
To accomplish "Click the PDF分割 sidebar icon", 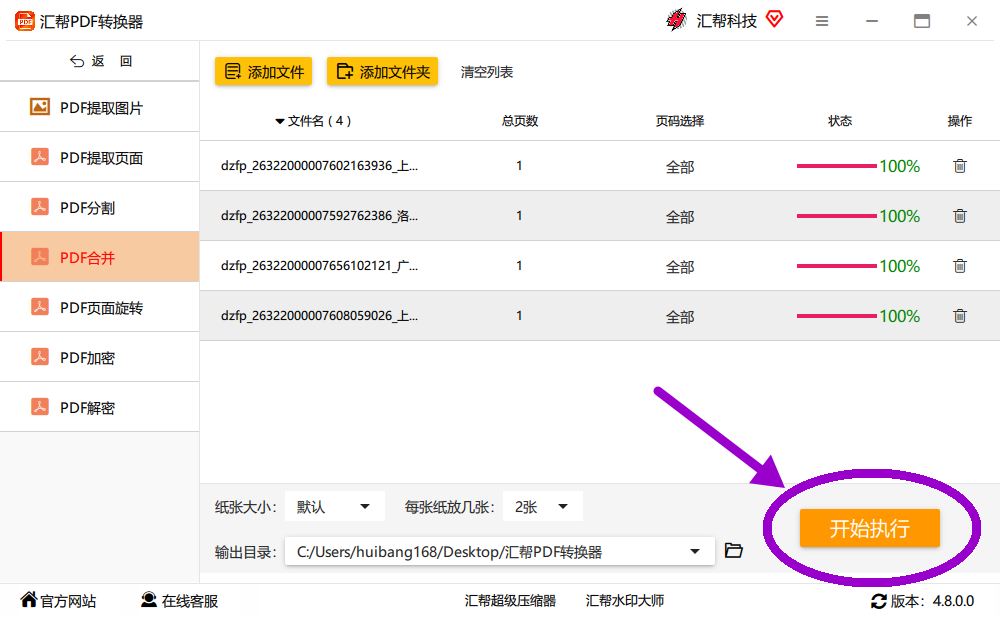I will pyautogui.click(x=40, y=207).
